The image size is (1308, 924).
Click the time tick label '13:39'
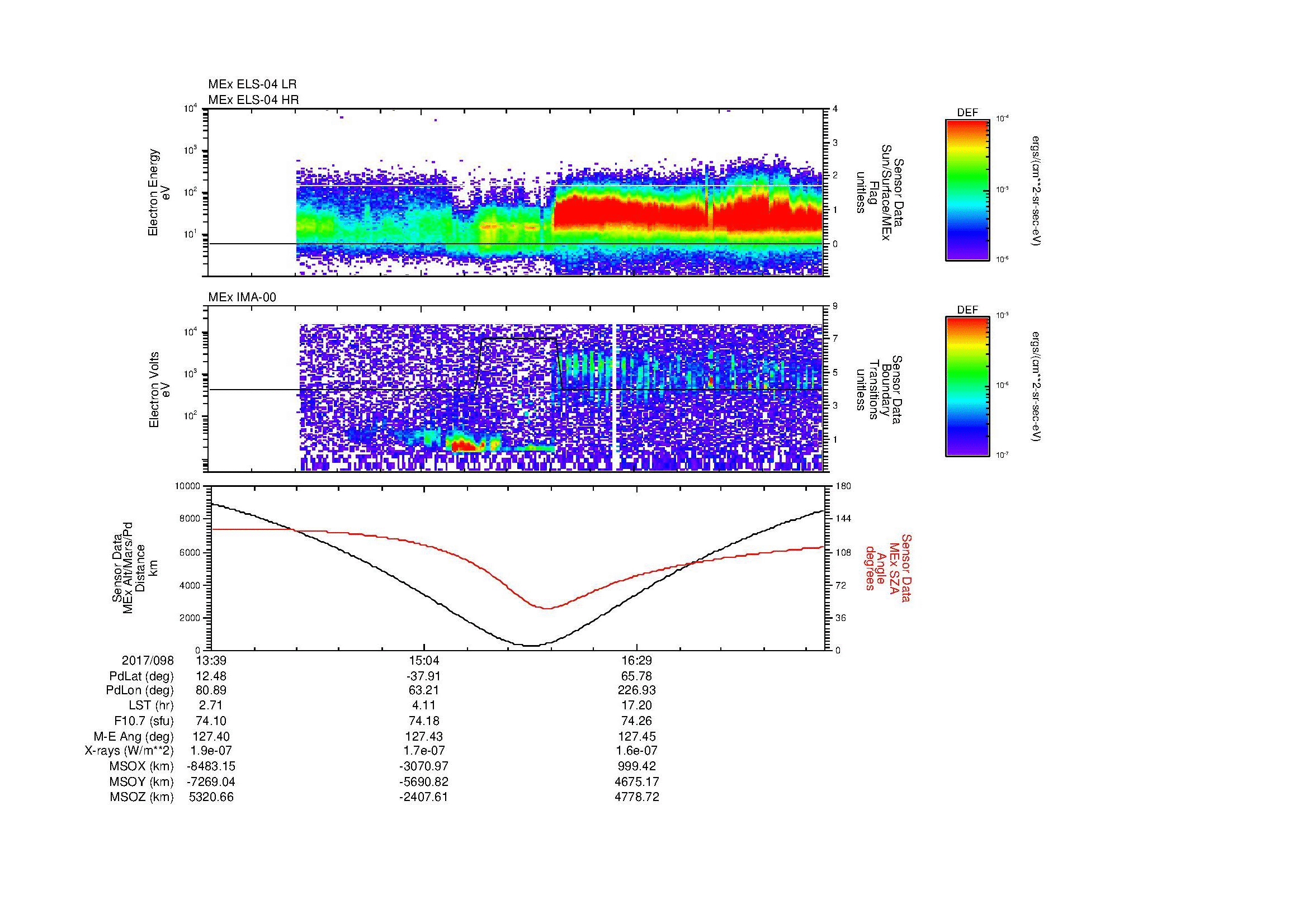211,660
